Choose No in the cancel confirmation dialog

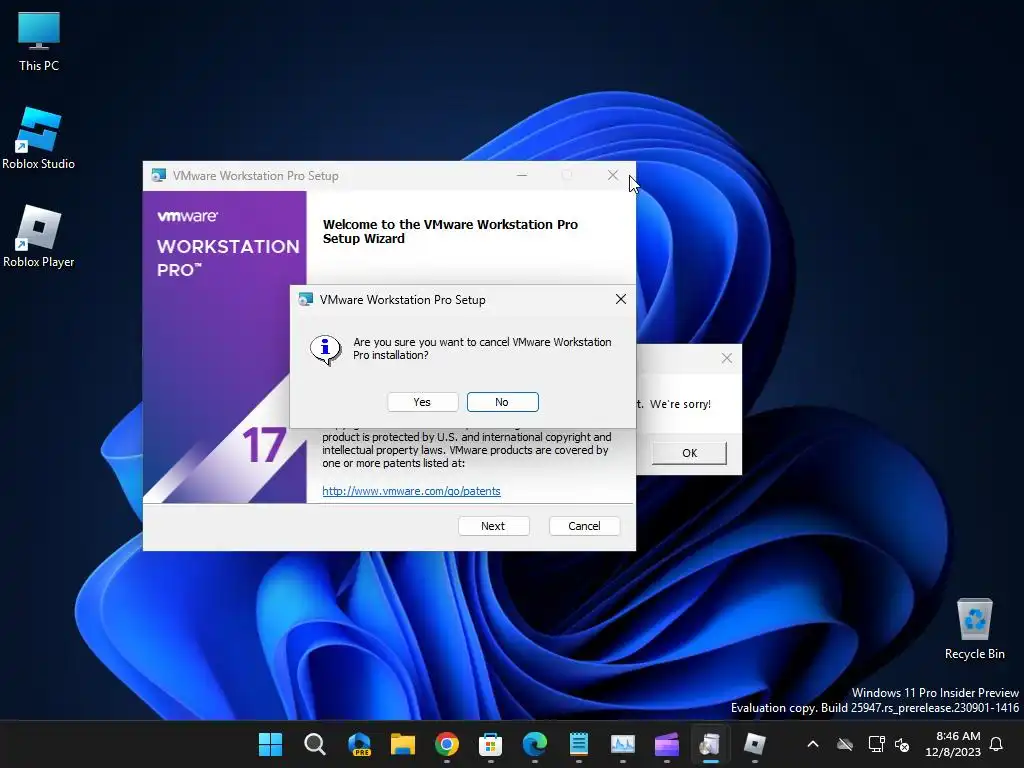pyautogui.click(x=502, y=402)
